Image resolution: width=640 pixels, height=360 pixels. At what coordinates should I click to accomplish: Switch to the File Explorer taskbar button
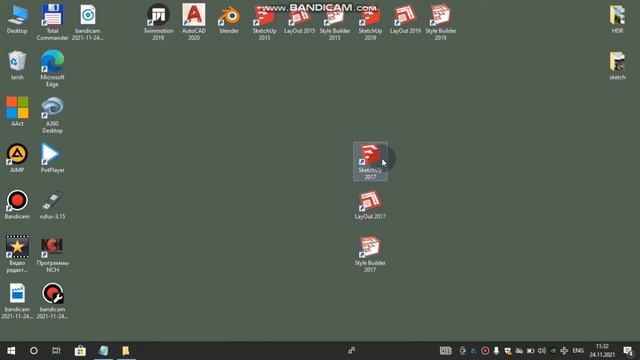pos(126,351)
